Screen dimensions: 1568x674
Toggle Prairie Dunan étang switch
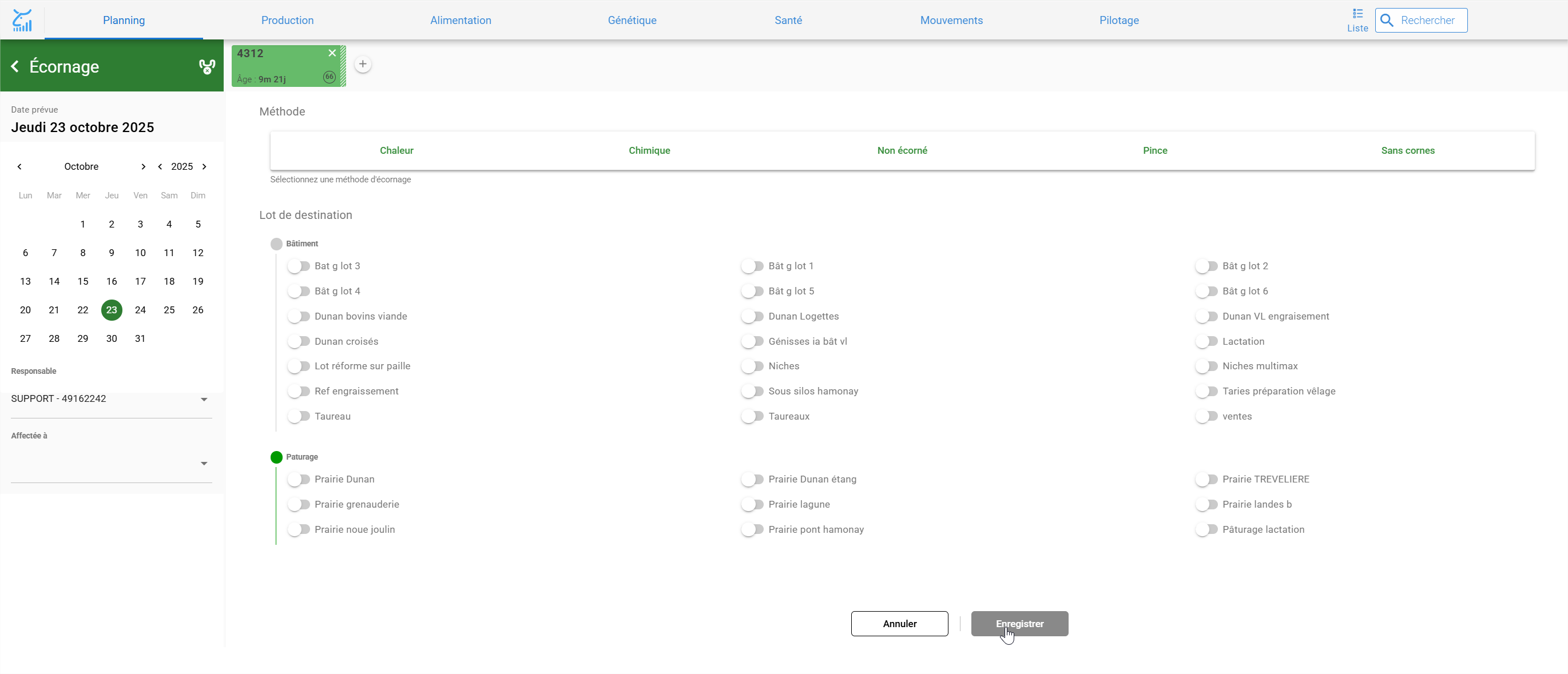click(x=752, y=479)
